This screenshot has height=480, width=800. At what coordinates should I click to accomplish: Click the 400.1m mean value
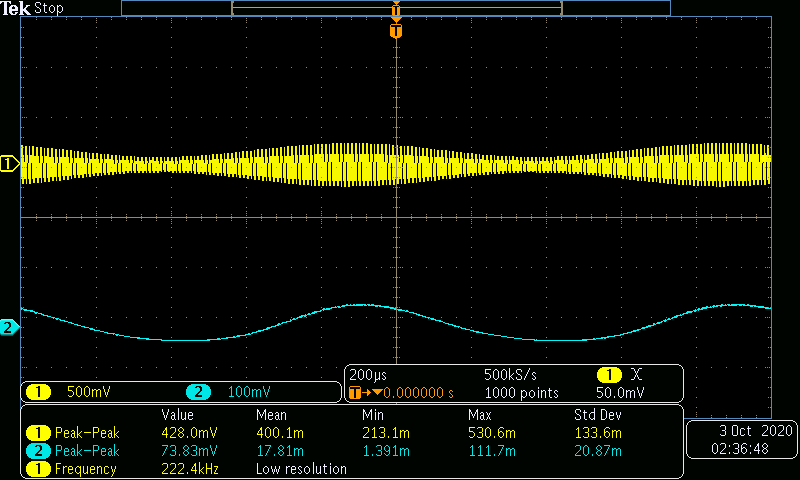[280, 433]
